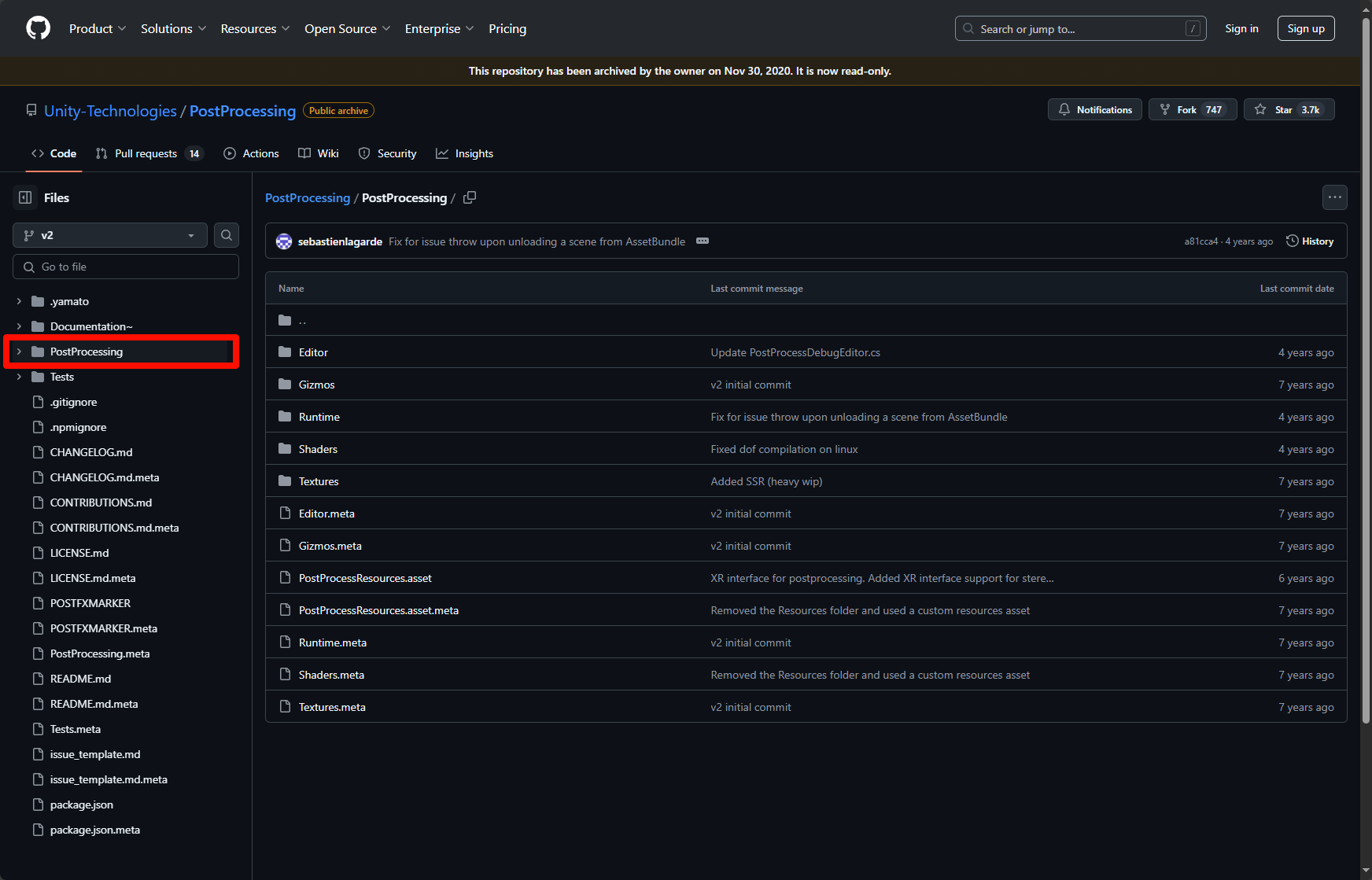View commit History
1372x880 pixels.
tap(1310, 241)
